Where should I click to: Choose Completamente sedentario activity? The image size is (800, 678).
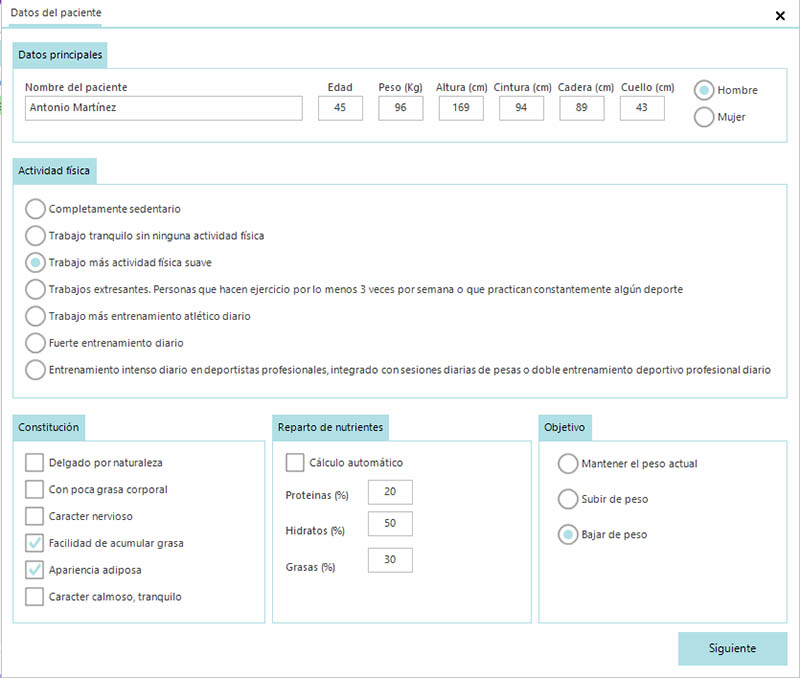tap(35, 209)
